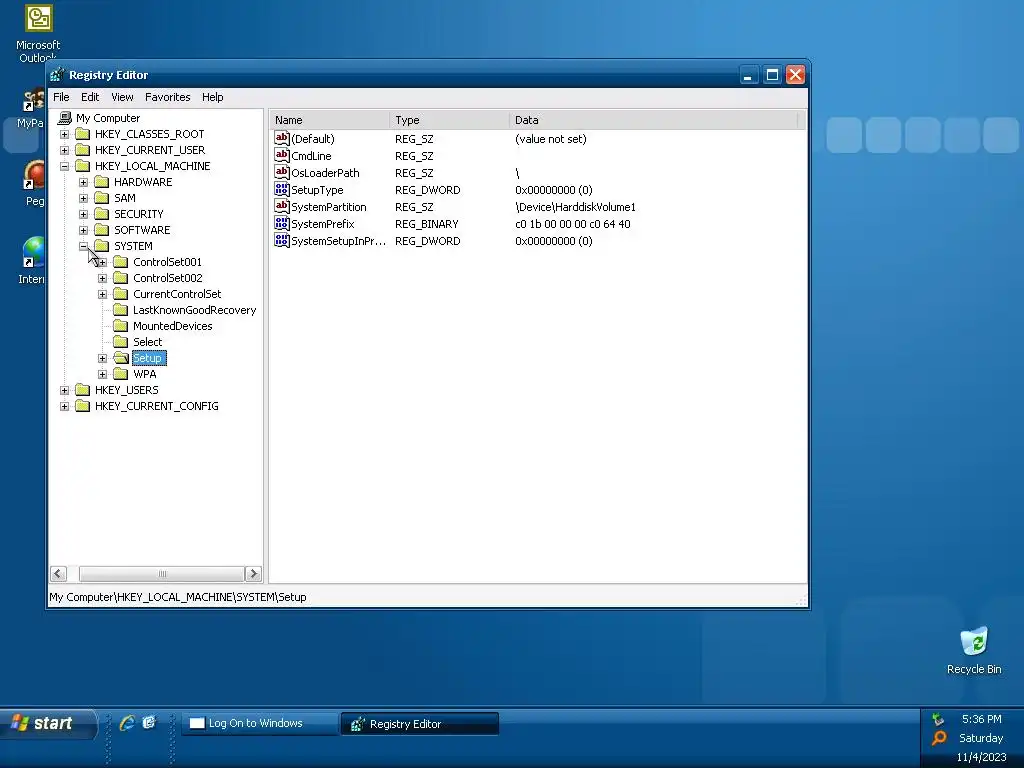This screenshot has width=1024, height=768.
Task: Launch Internet Explorer from quick launch
Action: click(127, 723)
